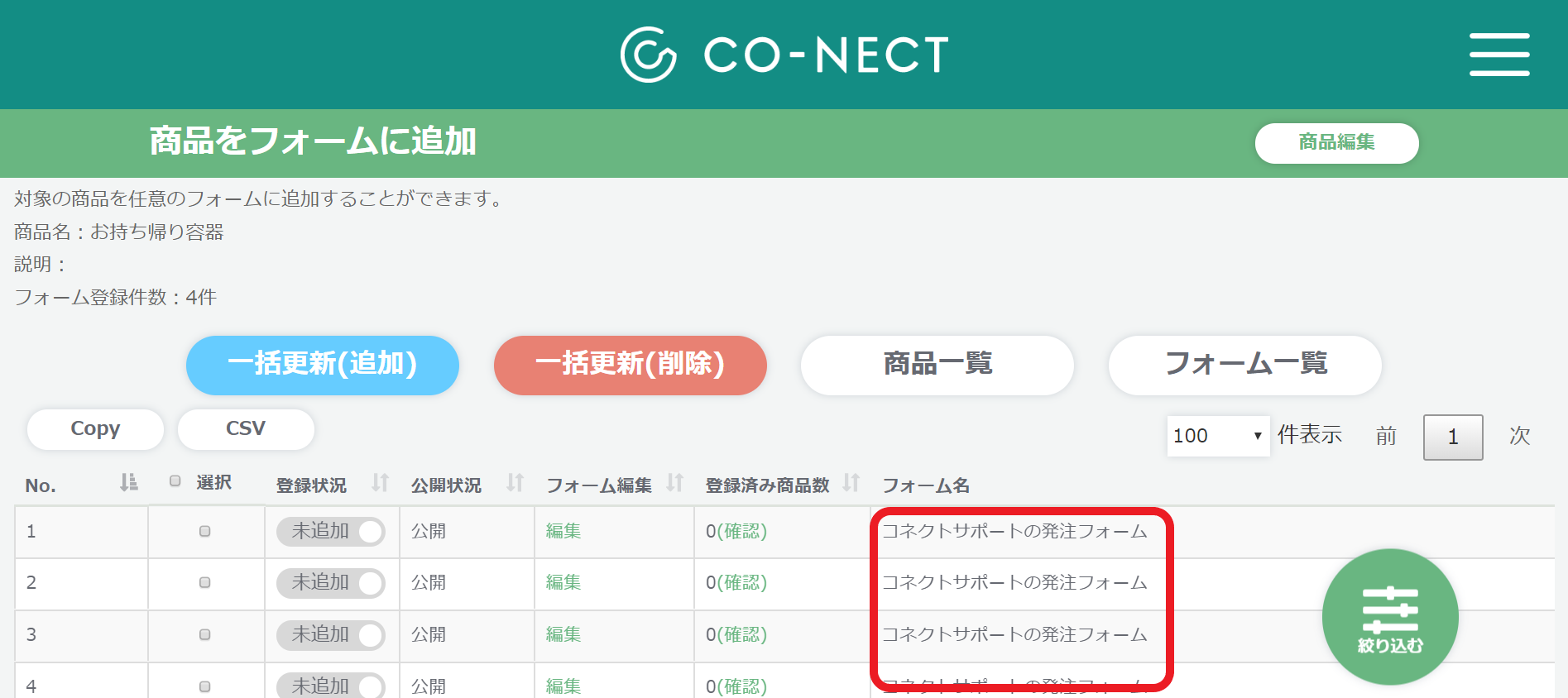The height and width of the screenshot is (698, 1568).
Task: Click the Copy button
Action: [x=95, y=429]
